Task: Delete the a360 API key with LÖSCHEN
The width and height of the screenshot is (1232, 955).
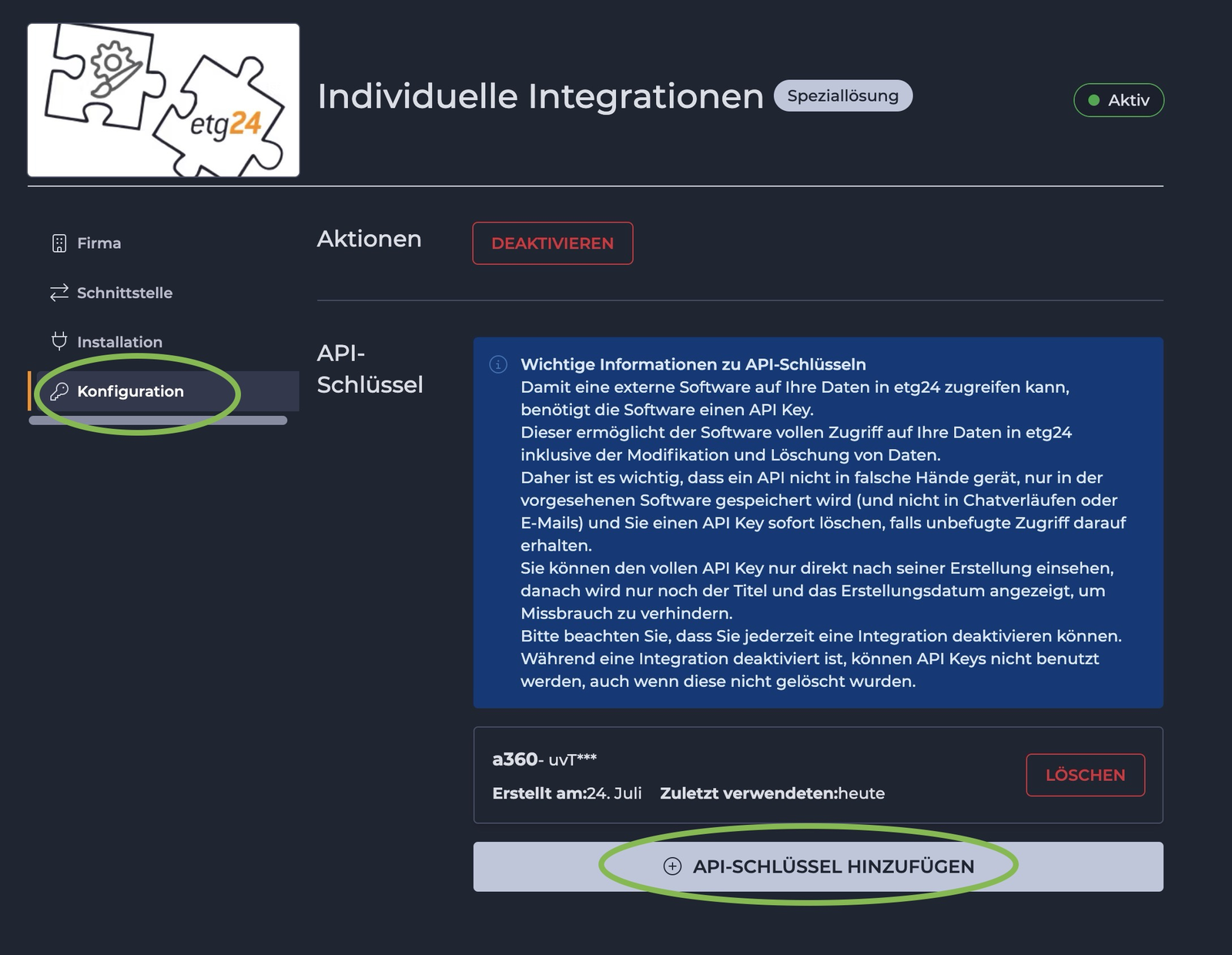Action: 1086,775
